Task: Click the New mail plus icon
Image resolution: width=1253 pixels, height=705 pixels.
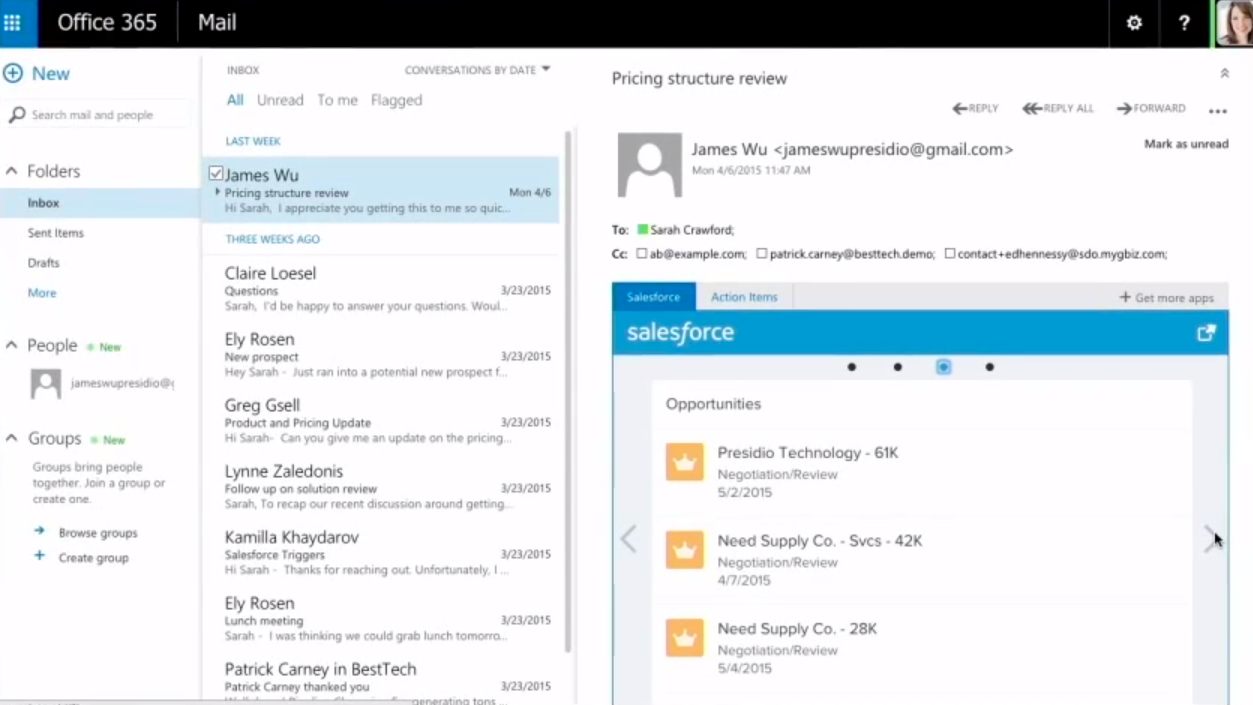Action: [x=13, y=73]
